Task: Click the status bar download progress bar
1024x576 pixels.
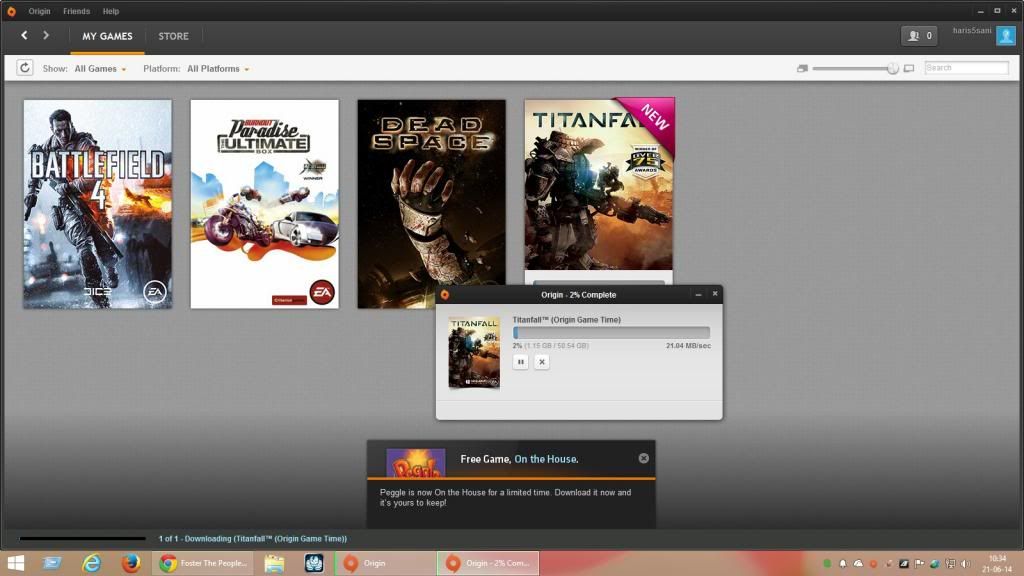Action: click(x=83, y=539)
